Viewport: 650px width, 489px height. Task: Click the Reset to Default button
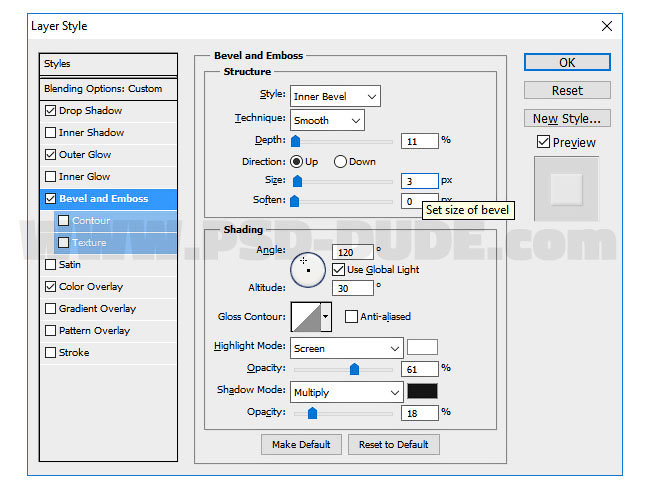tap(393, 444)
